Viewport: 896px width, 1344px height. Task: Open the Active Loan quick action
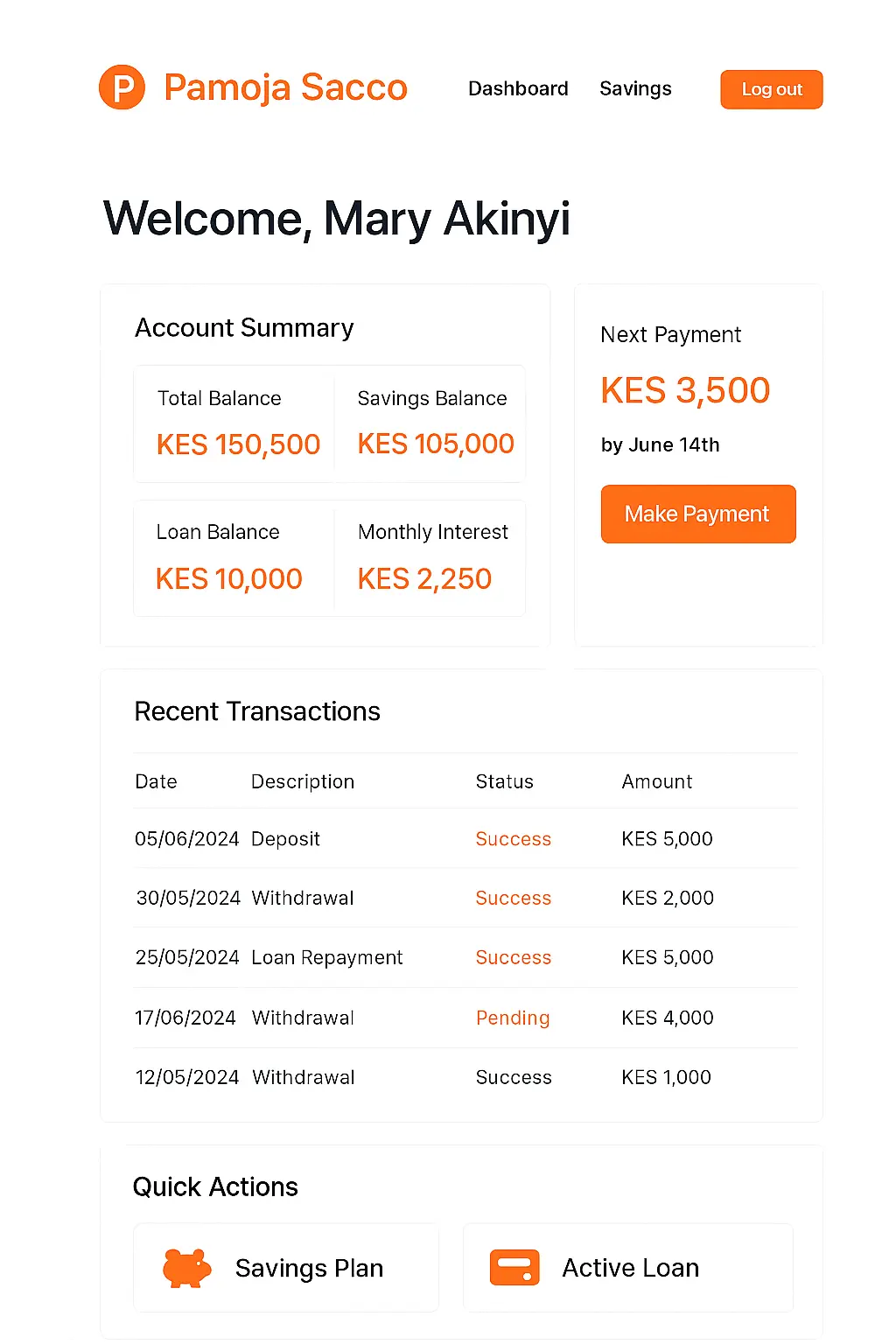tap(627, 1267)
